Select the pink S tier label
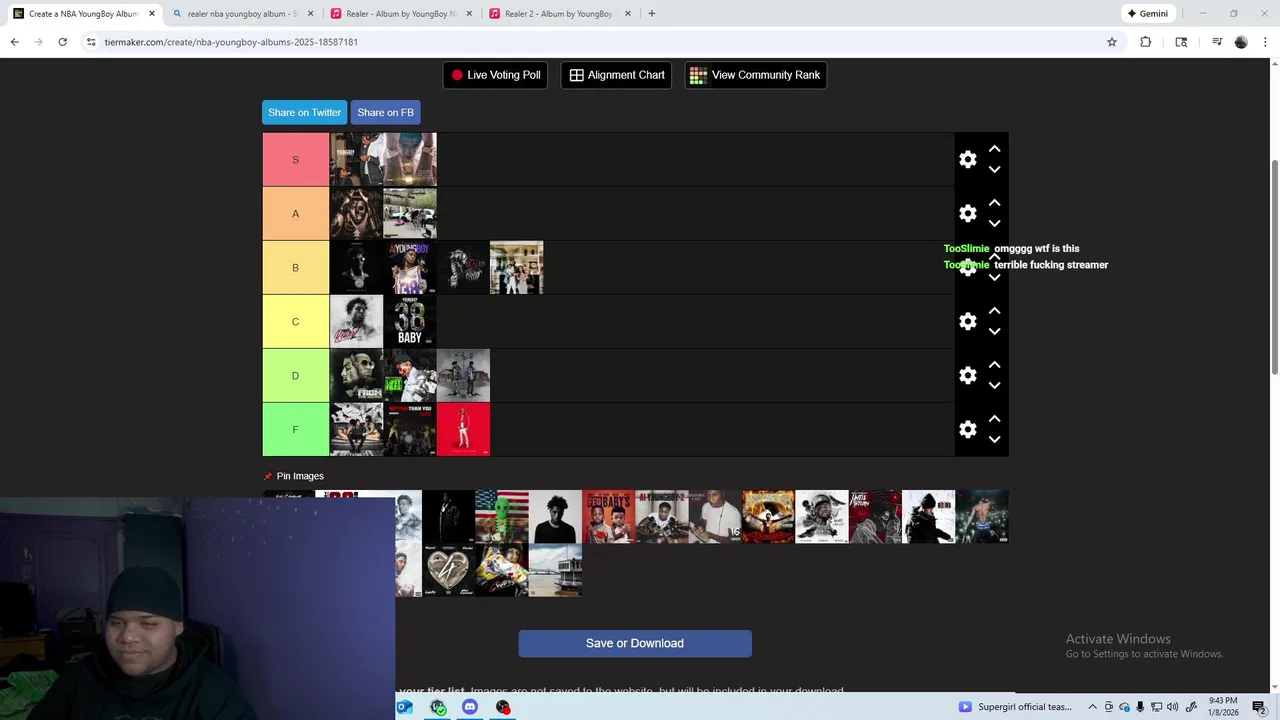 pyautogui.click(x=295, y=160)
